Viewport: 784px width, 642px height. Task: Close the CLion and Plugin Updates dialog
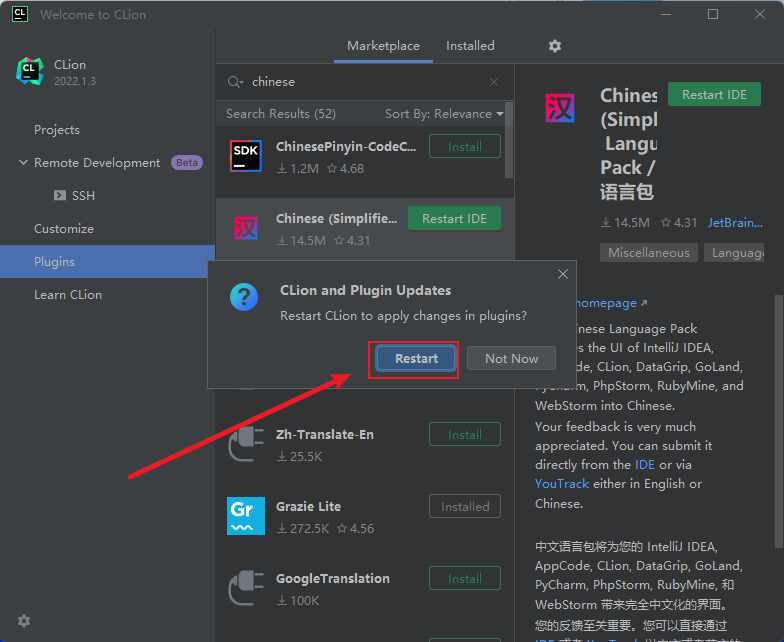tap(562, 274)
